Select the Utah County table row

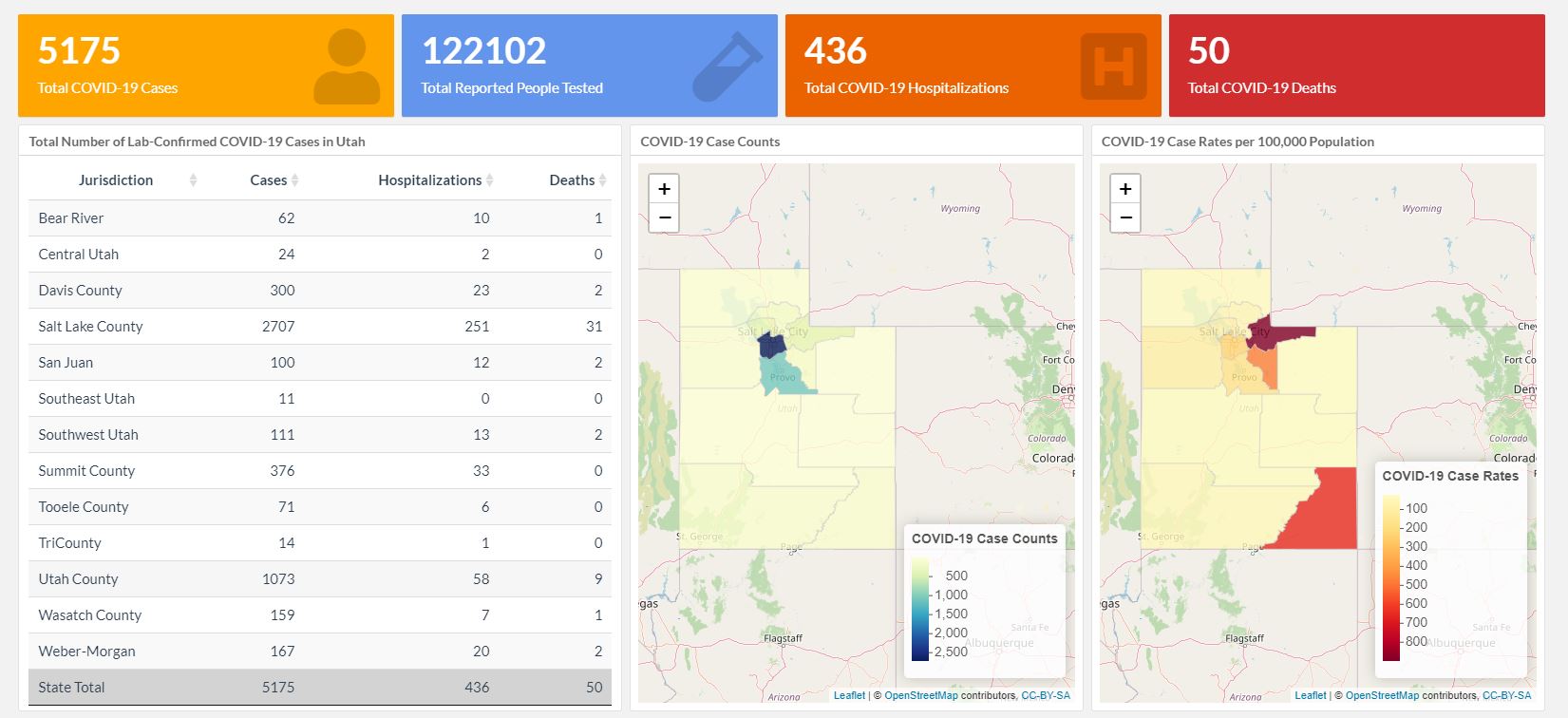coord(319,579)
